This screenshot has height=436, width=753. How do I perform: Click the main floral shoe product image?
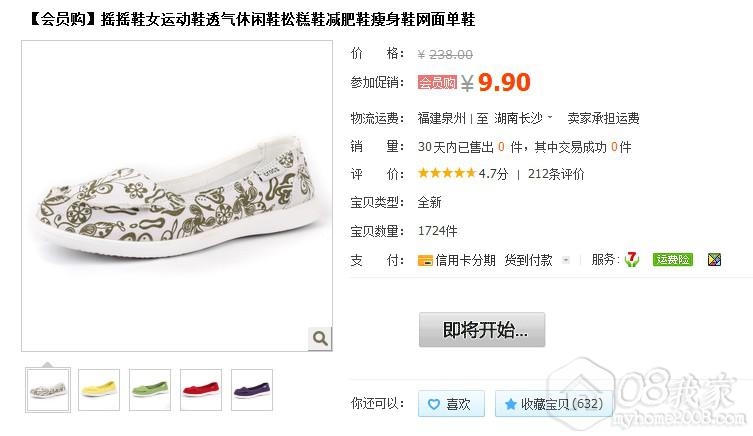coord(177,196)
